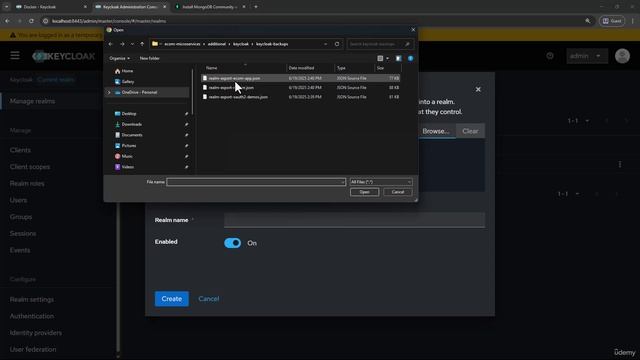Go back in the Open dialog
This screenshot has height=360, width=640.
click(111, 44)
